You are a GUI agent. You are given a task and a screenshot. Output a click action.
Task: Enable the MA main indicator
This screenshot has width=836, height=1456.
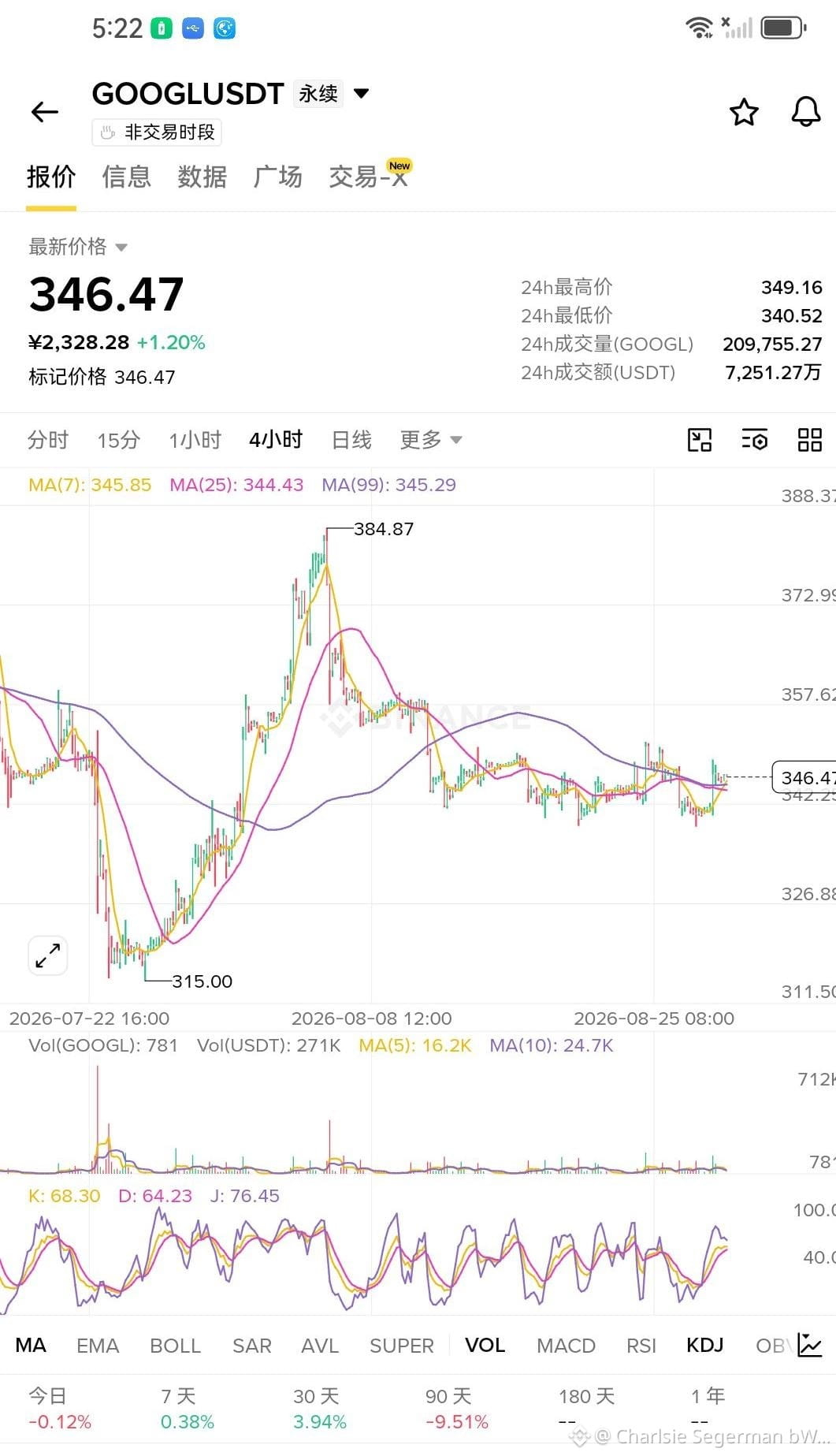tap(31, 1345)
